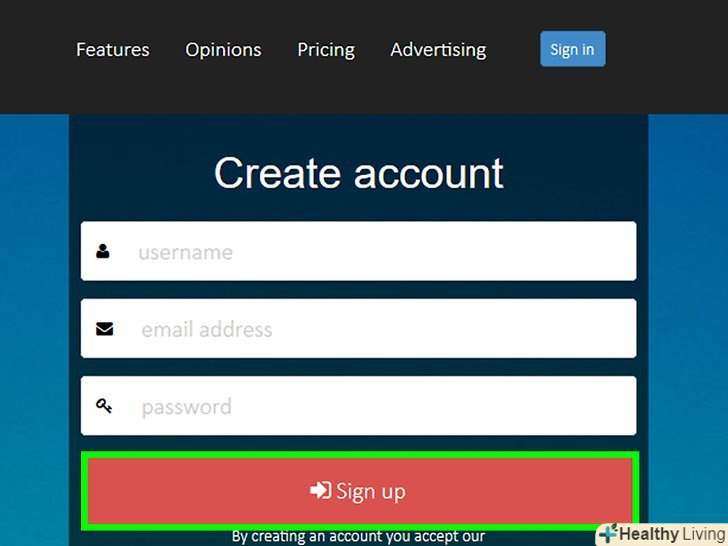The image size is (728, 546).
Task: Open the Pricing nav link
Action: pos(326,50)
